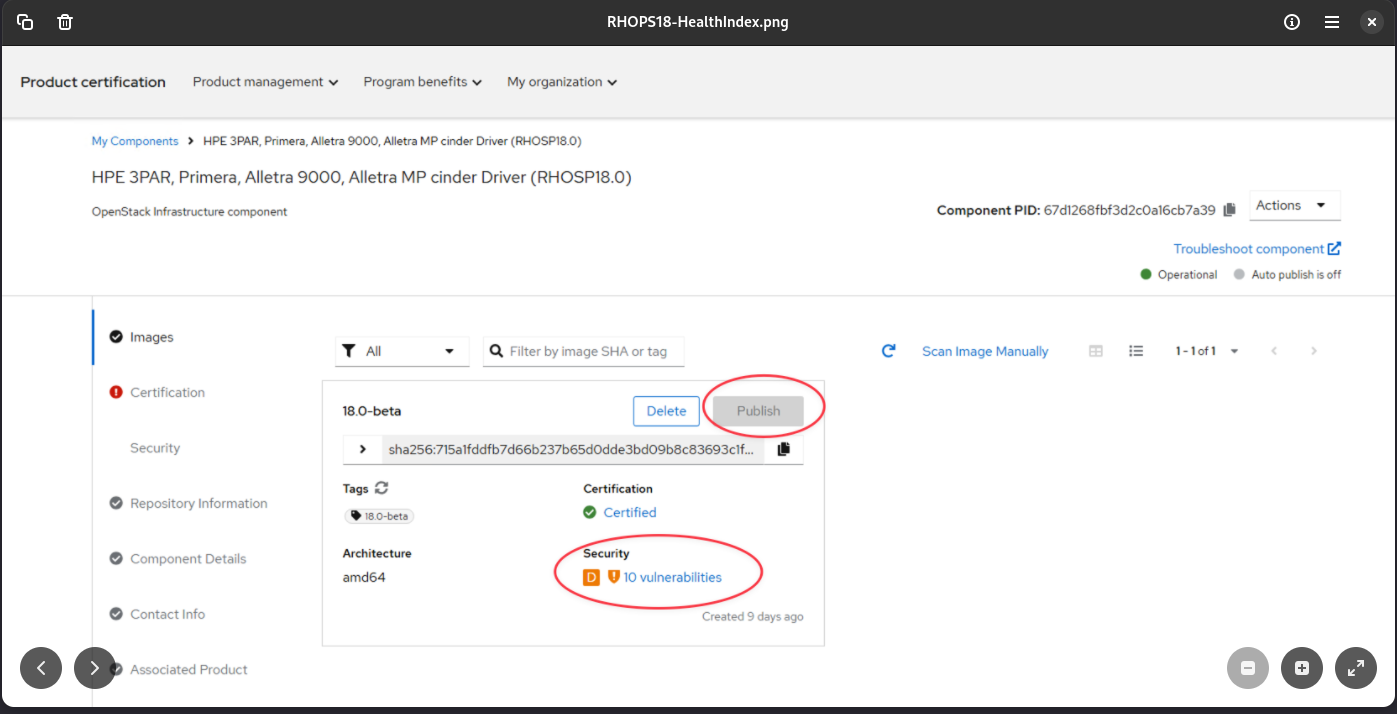Click the Delete button for 18.0-beta

click(x=666, y=411)
